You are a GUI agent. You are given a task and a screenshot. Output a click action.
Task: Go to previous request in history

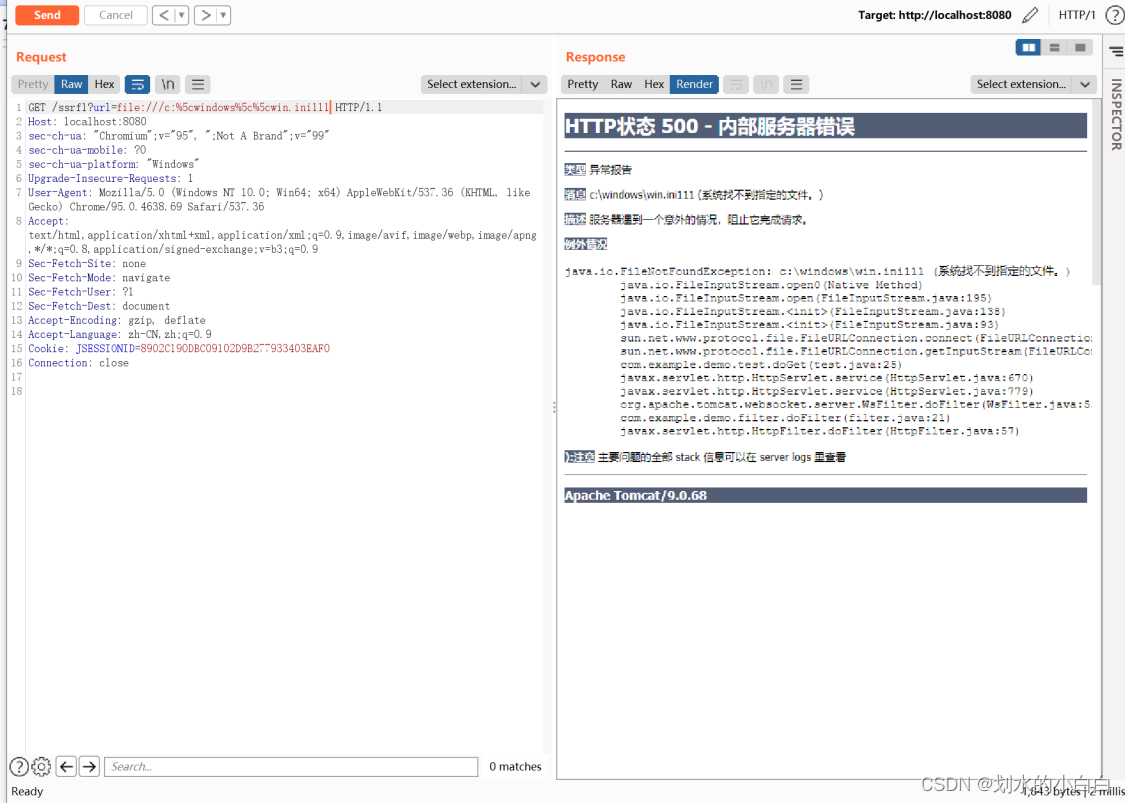coord(164,15)
